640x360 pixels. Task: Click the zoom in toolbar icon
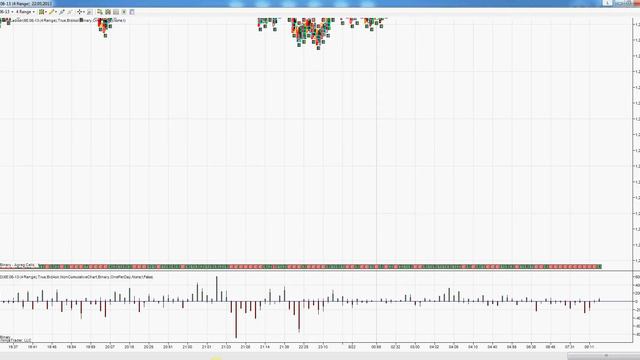coord(62,12)
